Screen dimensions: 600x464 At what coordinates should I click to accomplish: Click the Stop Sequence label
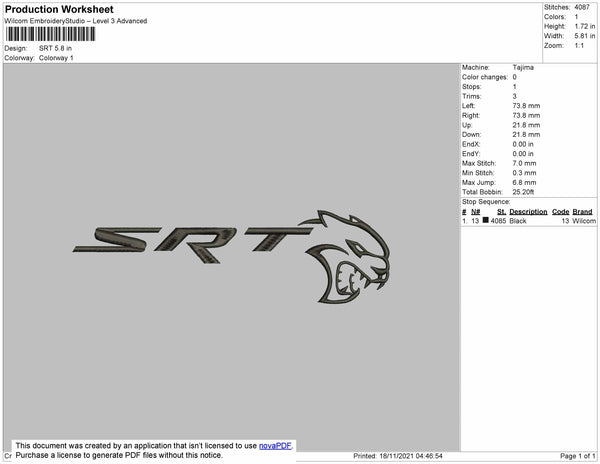click(x=486, y=202)
